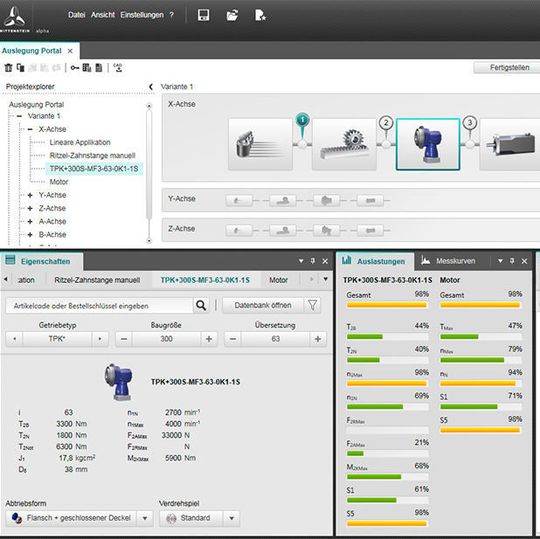Open the Ansicht menu
This screenshot has height=539, width=540.
point(103,15)
